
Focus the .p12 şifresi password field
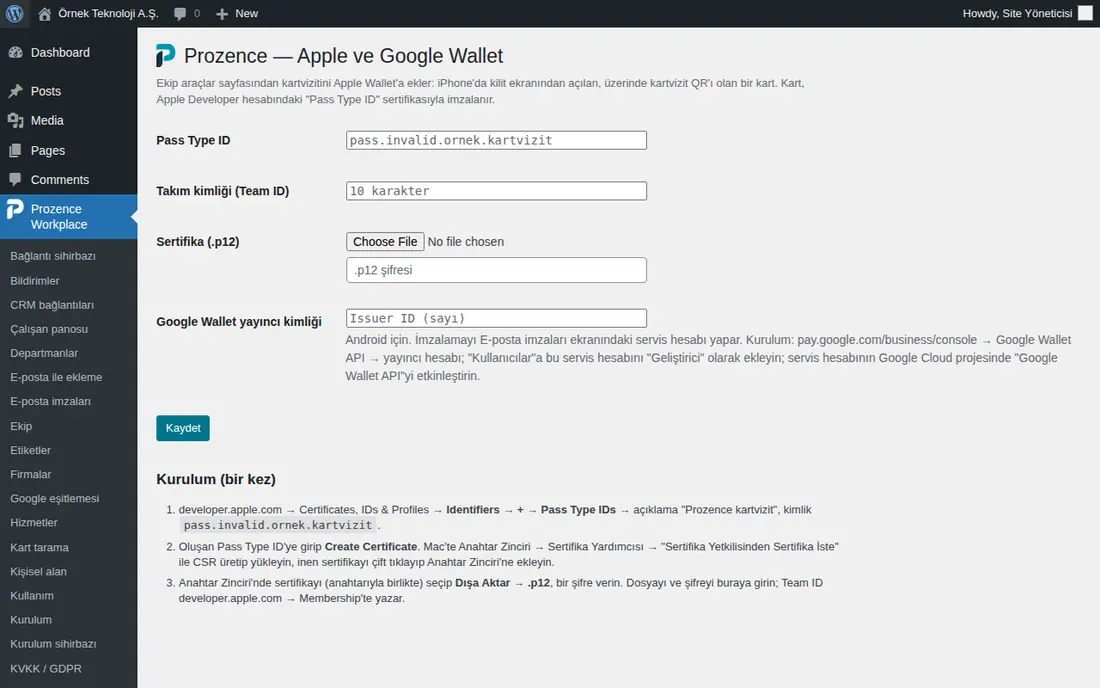496,270
